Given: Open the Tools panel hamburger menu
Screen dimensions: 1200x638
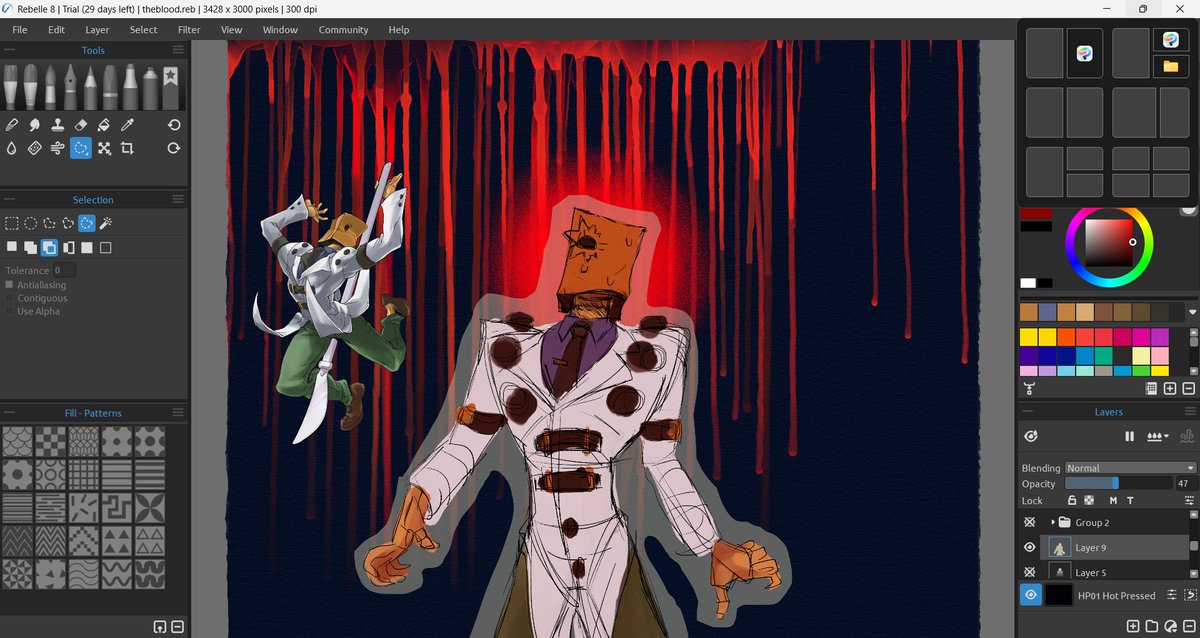Looking at the screenshot, I should coord(178,49).
